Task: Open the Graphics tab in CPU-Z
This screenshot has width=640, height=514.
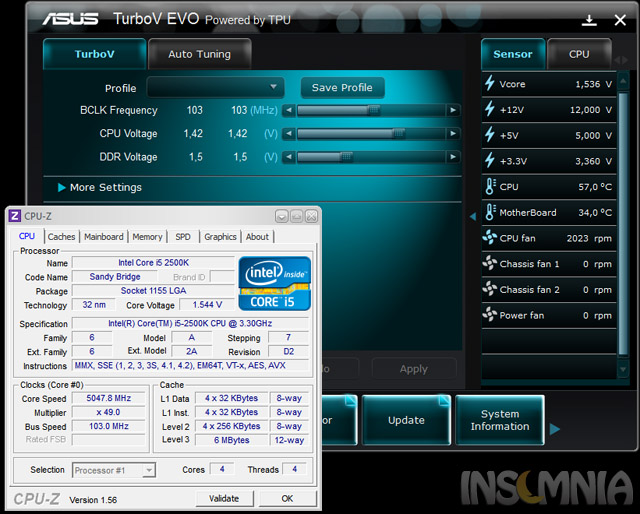Action: (x=220, y=237)
